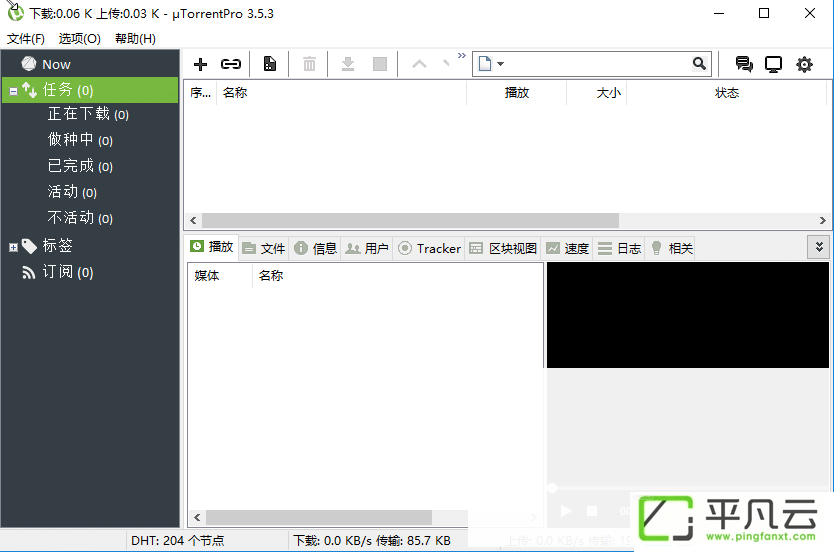Switch to the Tracker tab
Viewport: 834px width, 552px height.
(429, 248)
